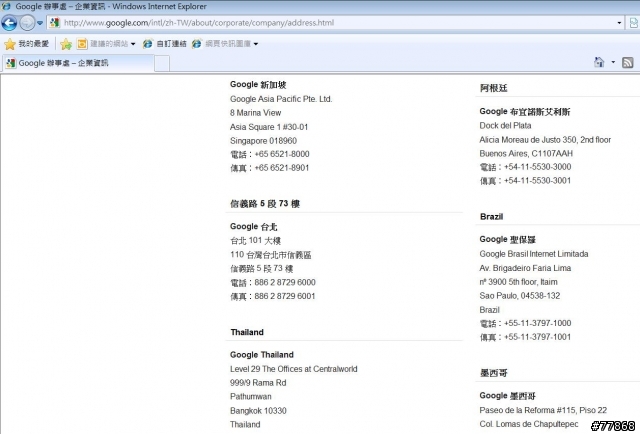Open the 自訂連結 favorites bar link
Image resolution: width=640 pixels, height=434 pixels.
click(x=164, y=44)
